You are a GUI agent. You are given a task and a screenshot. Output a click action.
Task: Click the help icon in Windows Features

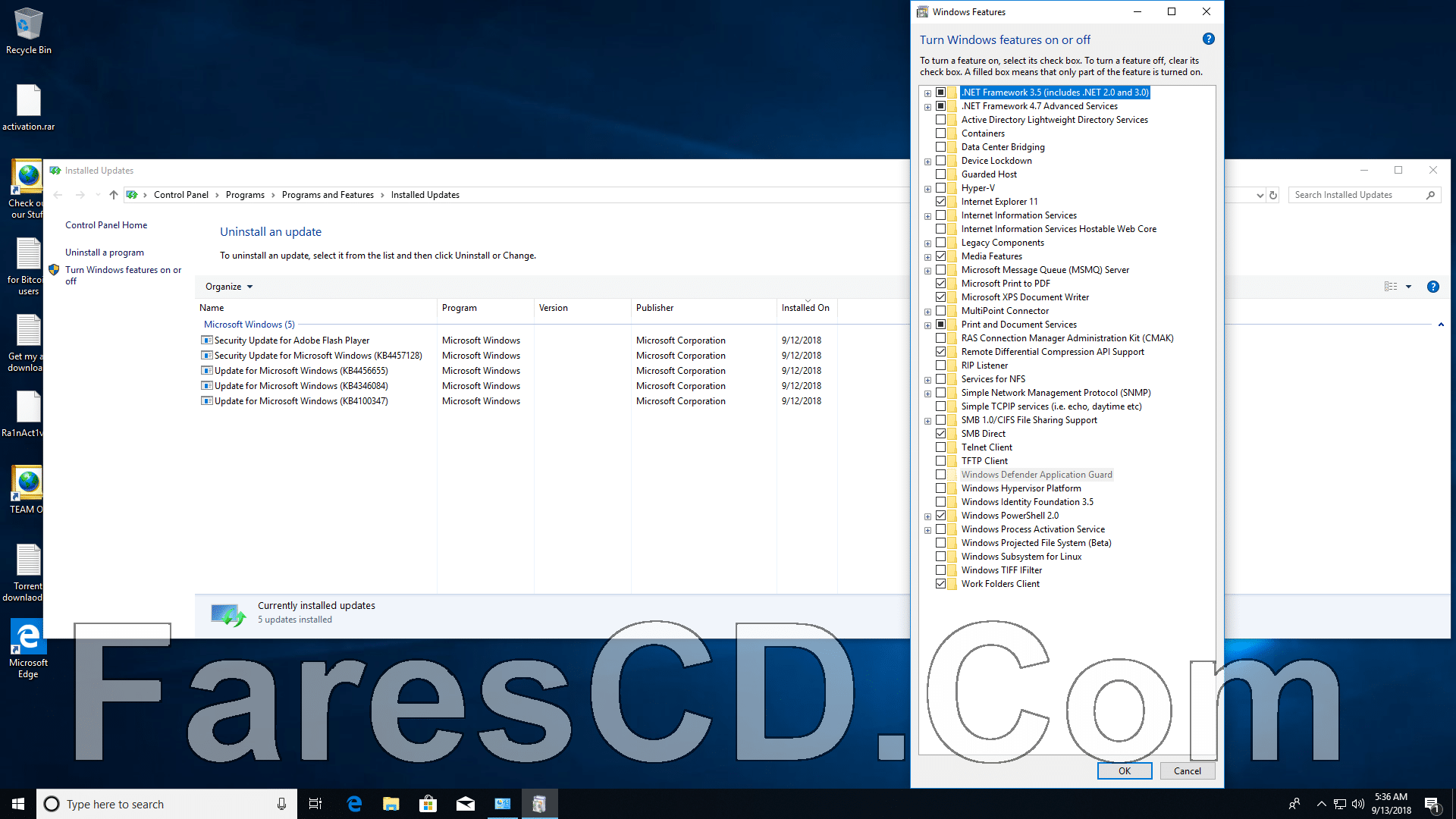point(1209,39)
